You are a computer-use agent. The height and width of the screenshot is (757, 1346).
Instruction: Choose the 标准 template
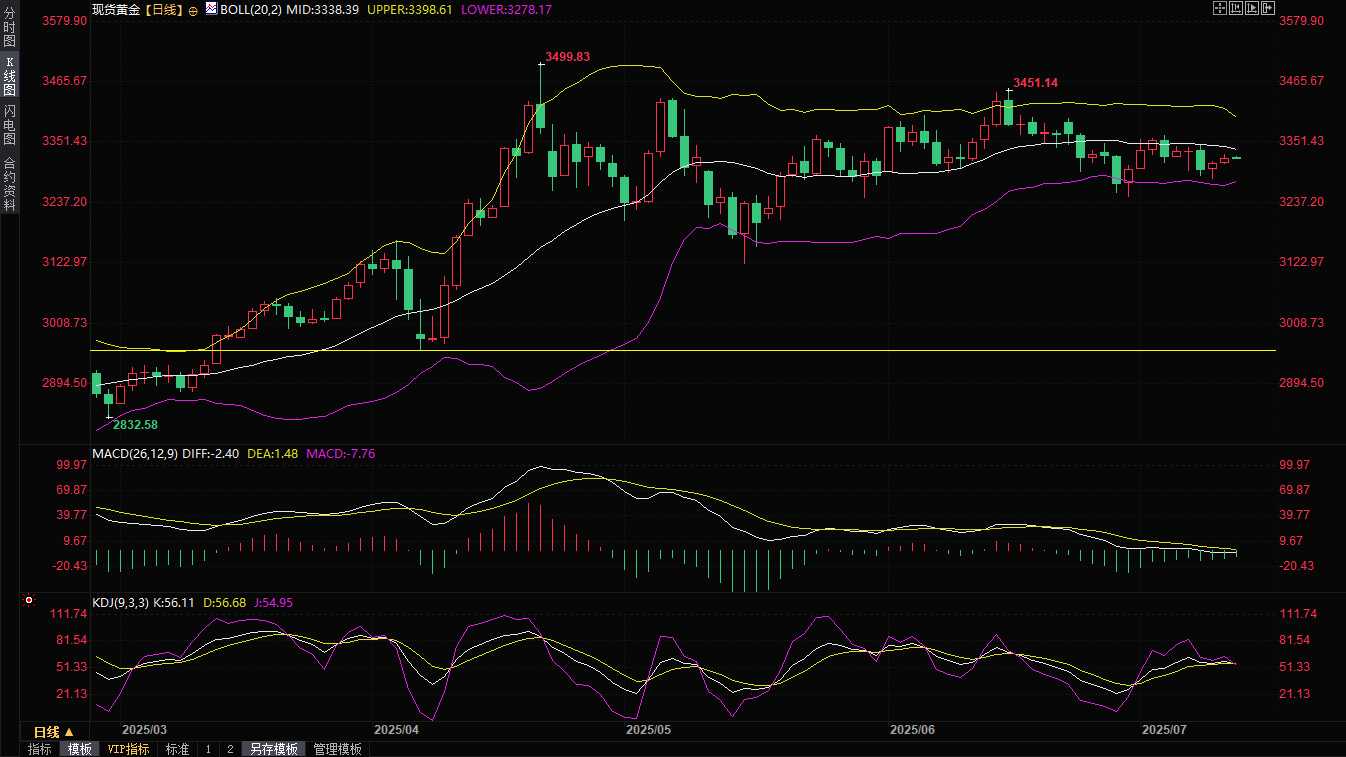coord(177,749)
